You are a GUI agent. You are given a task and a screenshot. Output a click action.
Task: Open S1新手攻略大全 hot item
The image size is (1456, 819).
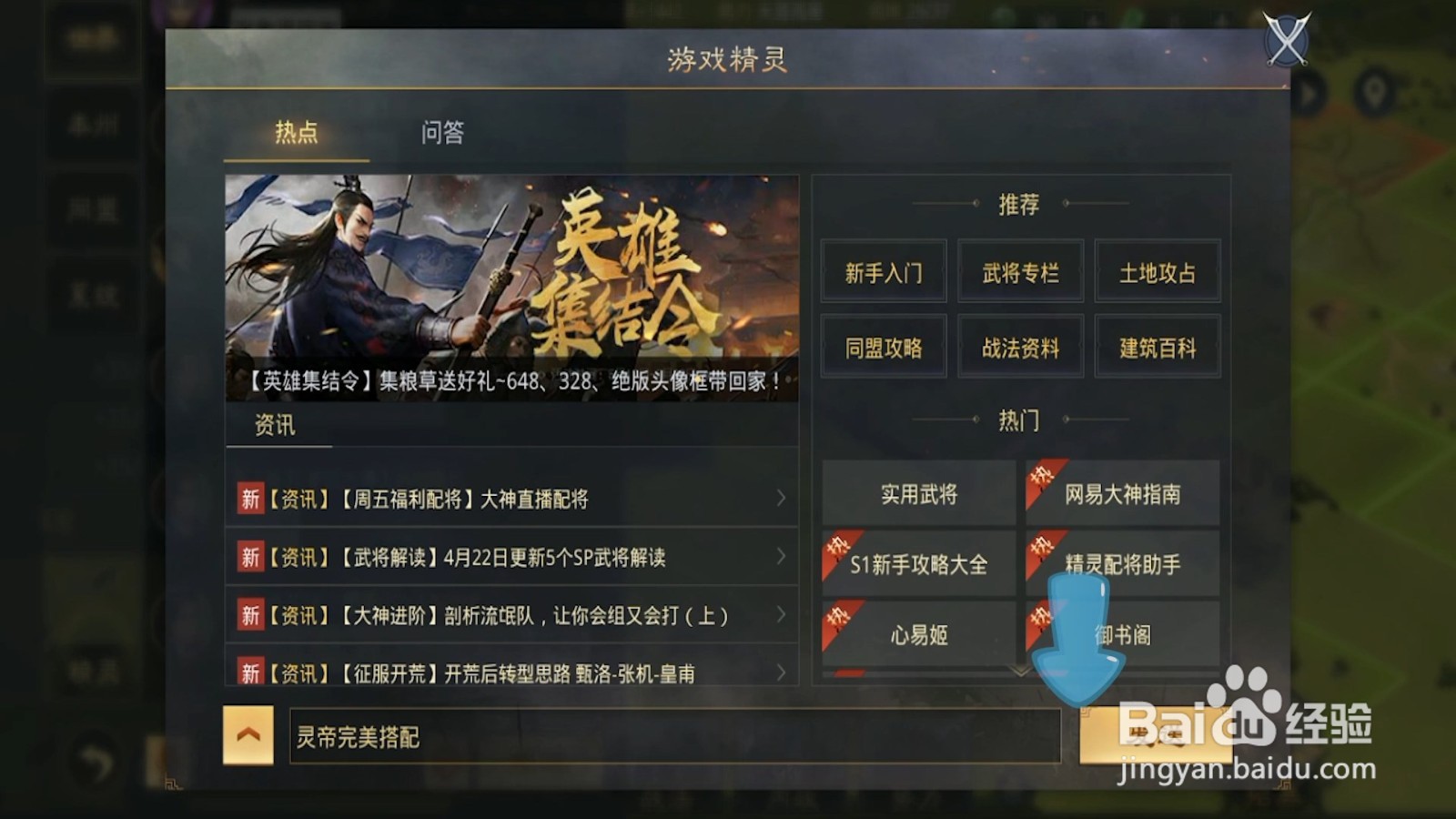918,564
